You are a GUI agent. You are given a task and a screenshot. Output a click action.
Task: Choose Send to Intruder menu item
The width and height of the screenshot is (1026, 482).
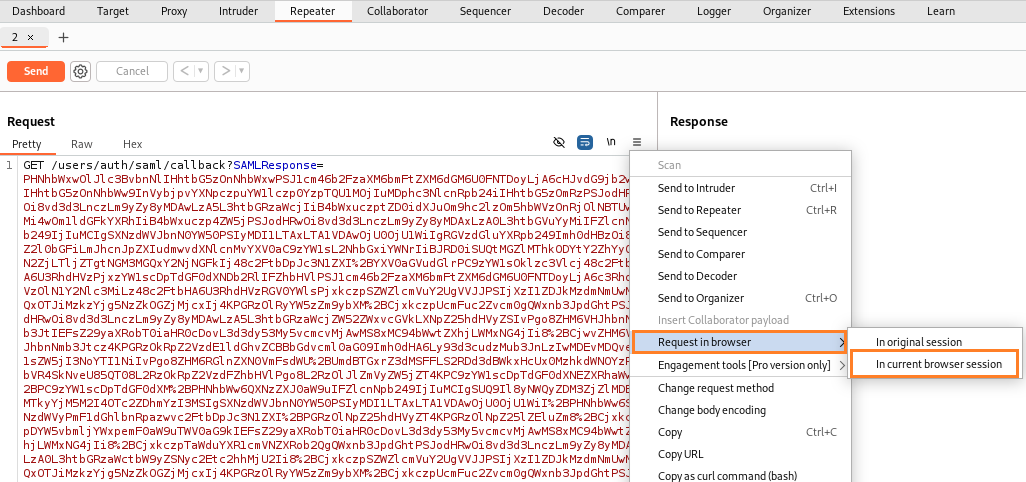pyautogui.click(x=740, y=188)
